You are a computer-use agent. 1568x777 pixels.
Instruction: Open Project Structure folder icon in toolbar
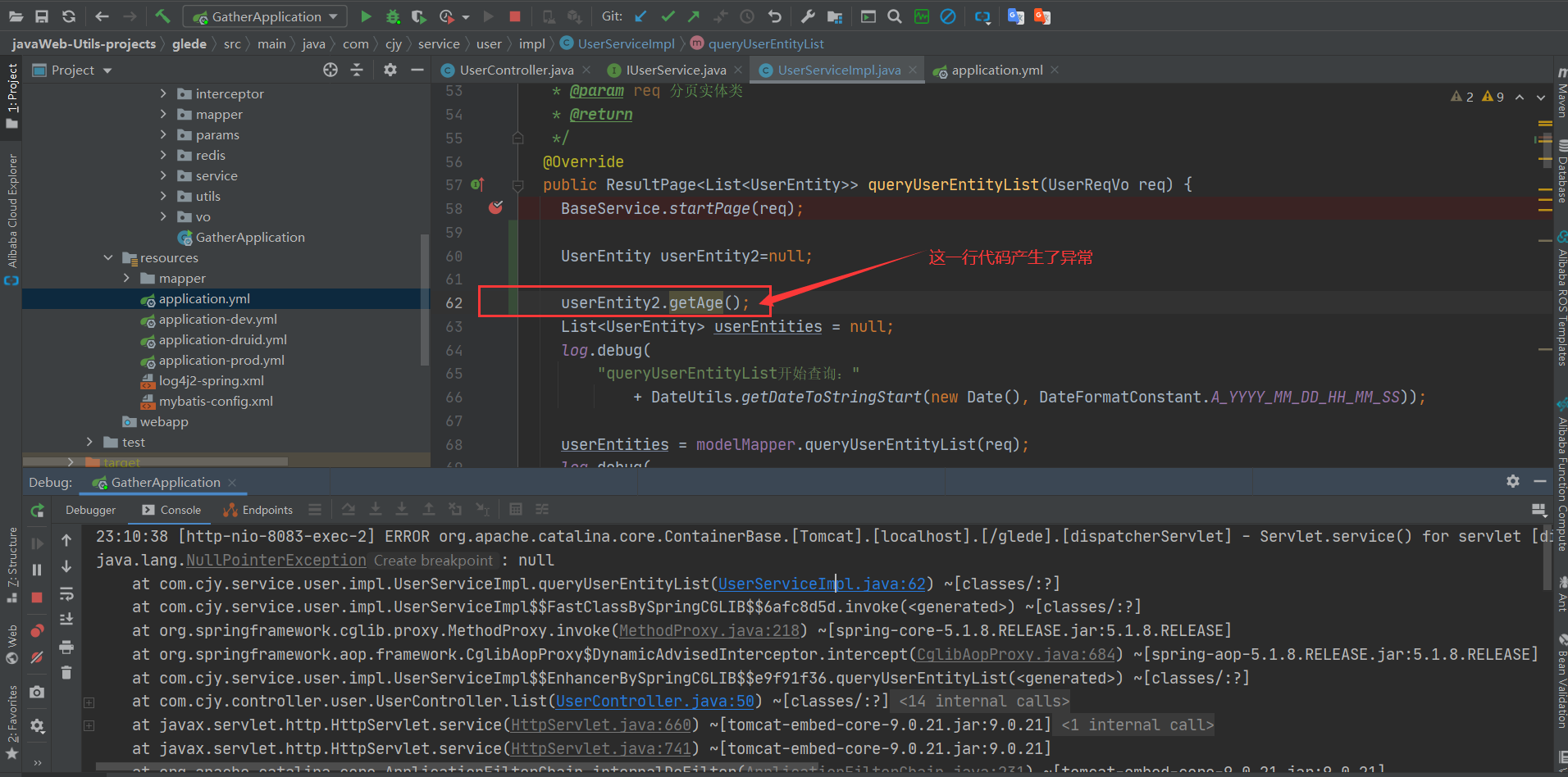click(835, 16)
